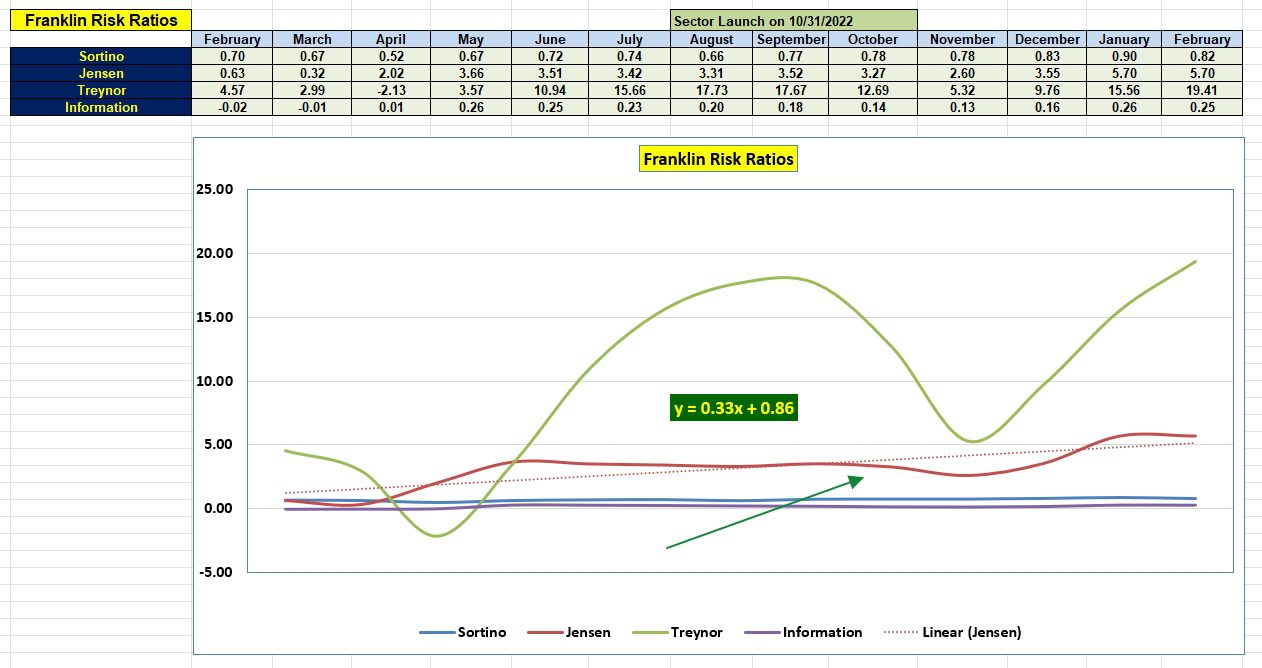Select the March column header

coord(312,39)
